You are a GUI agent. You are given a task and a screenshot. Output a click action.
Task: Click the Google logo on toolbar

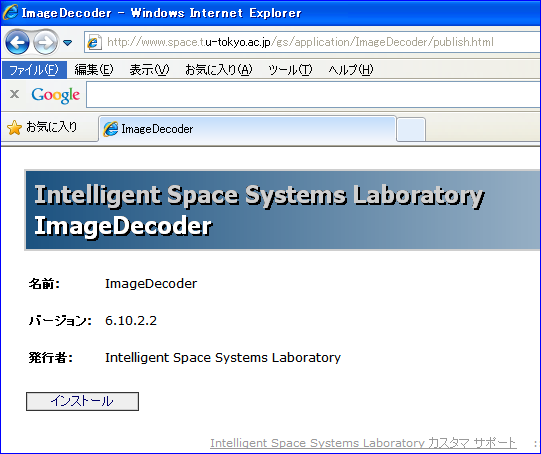(56, 95)
